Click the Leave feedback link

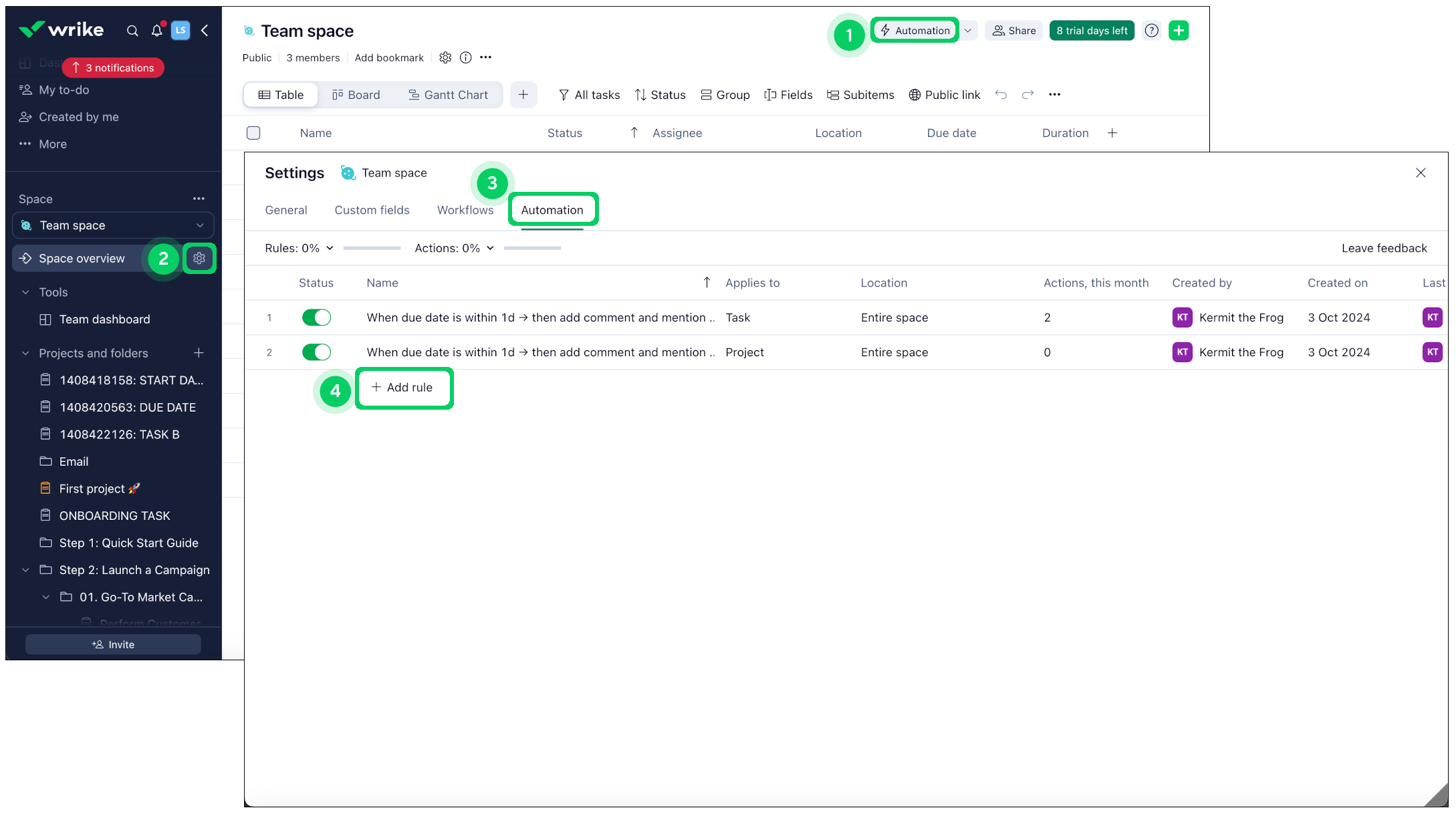tap(1384, 248)
